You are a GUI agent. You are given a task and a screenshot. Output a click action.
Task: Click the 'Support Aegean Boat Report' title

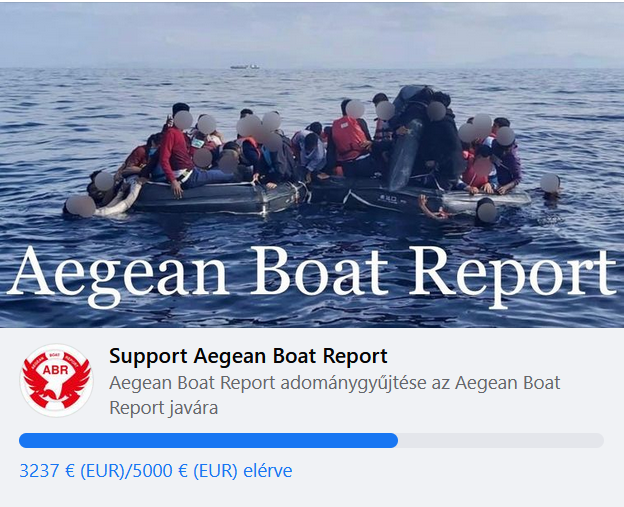coord(248,356)
